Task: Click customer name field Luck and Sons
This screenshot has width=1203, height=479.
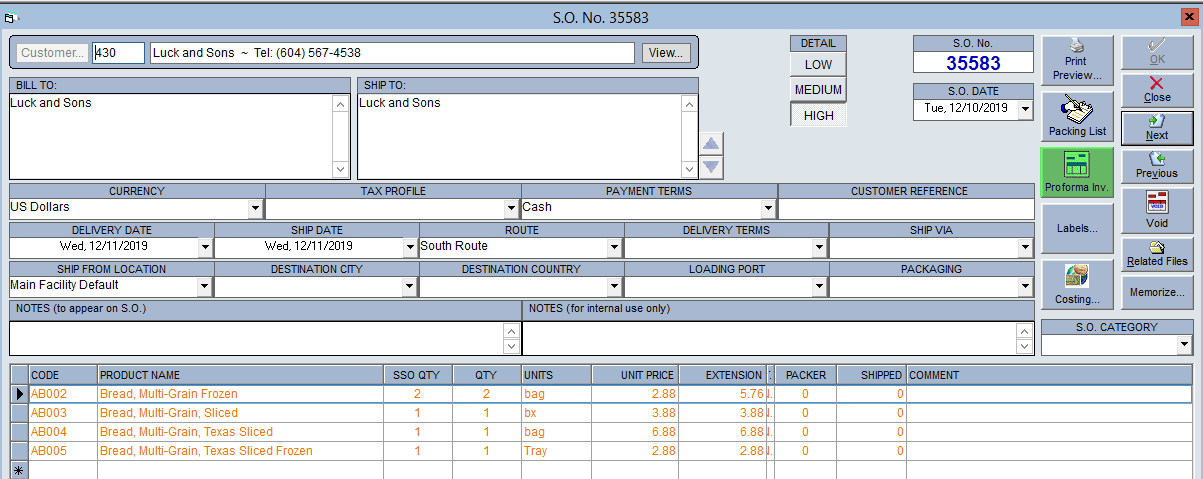Action: point(392,53)
